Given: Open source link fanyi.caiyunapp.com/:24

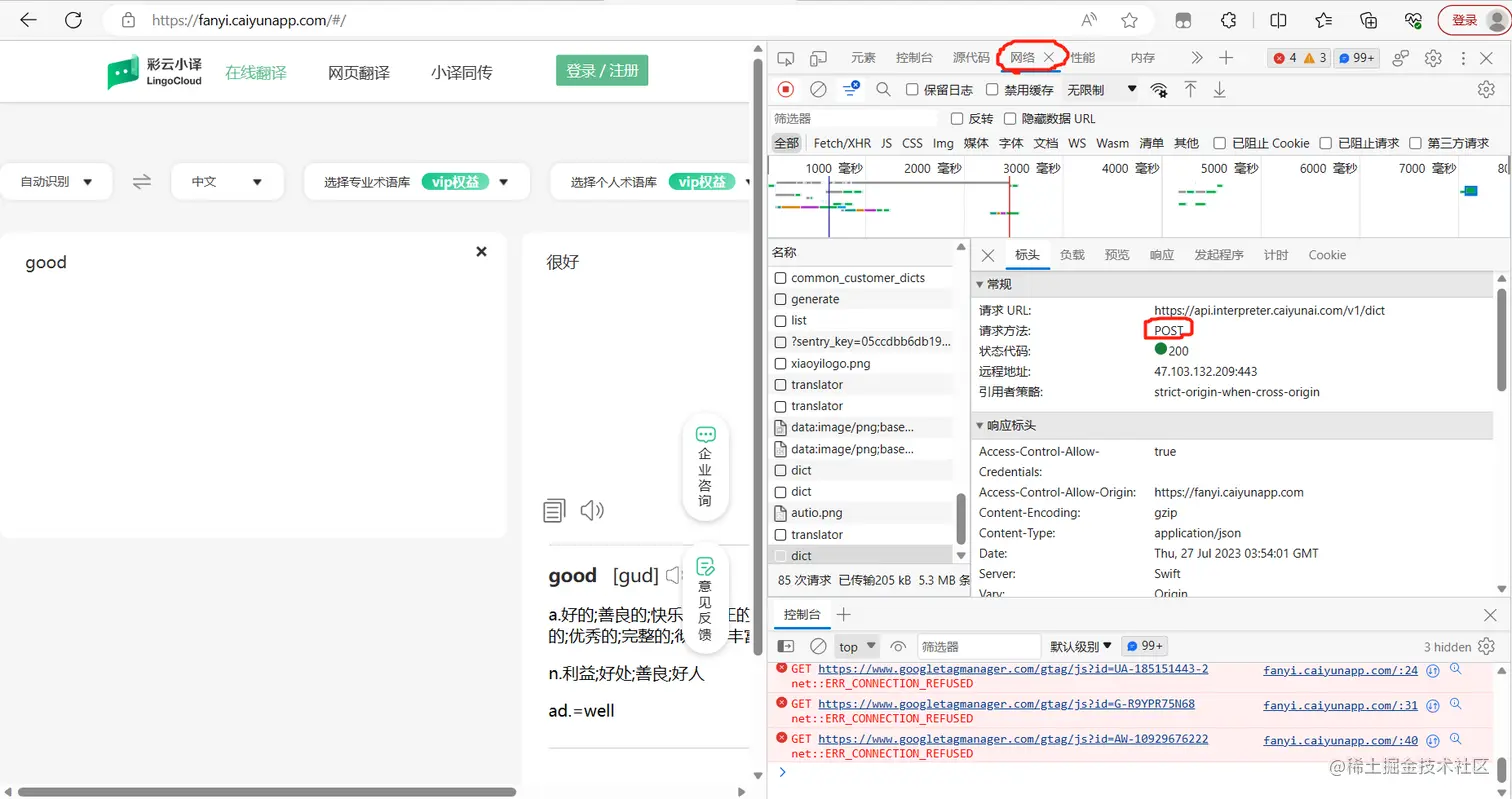Looking at the screenshot, I should point(1340,669).
